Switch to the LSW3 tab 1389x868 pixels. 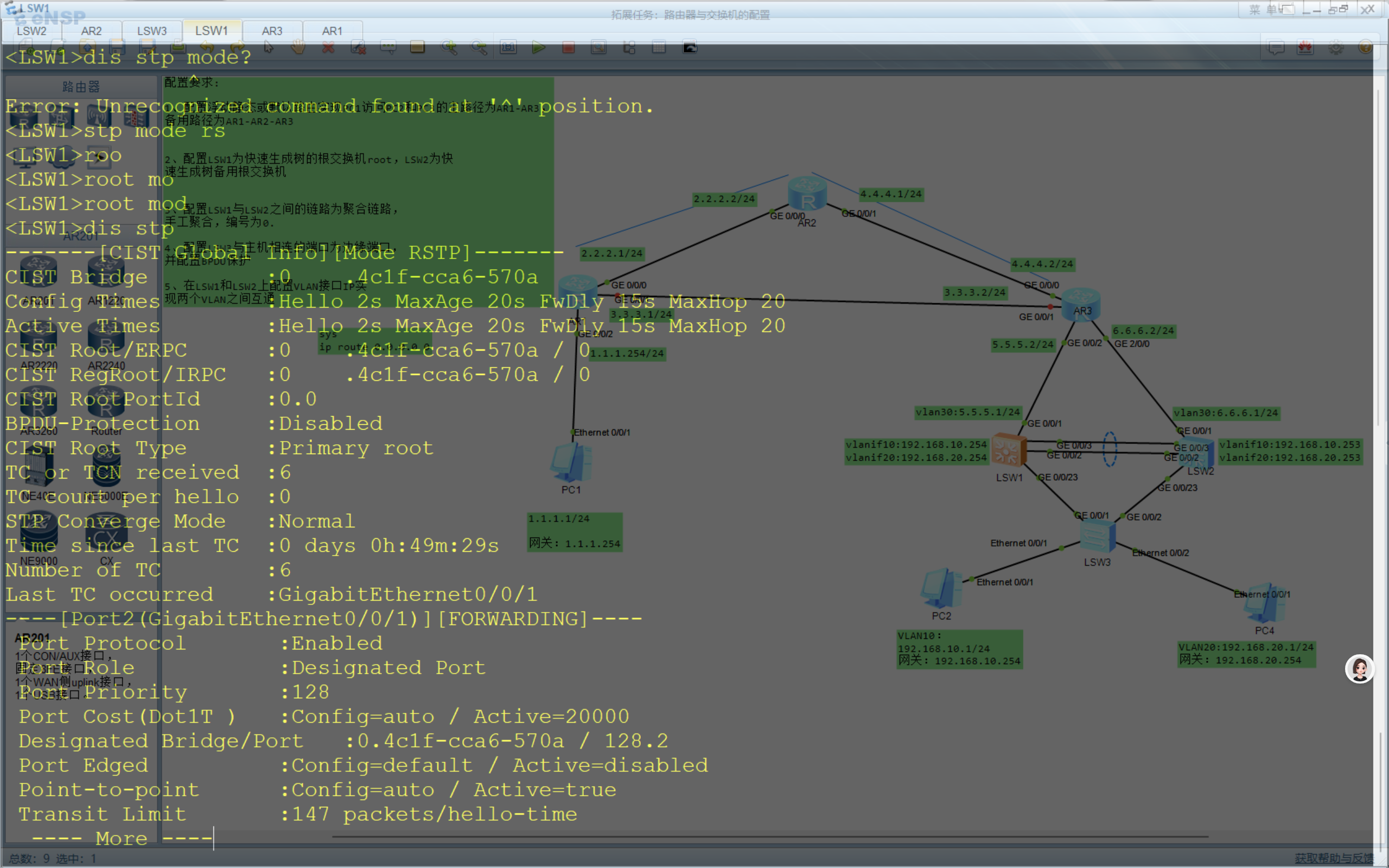[151, 31]
